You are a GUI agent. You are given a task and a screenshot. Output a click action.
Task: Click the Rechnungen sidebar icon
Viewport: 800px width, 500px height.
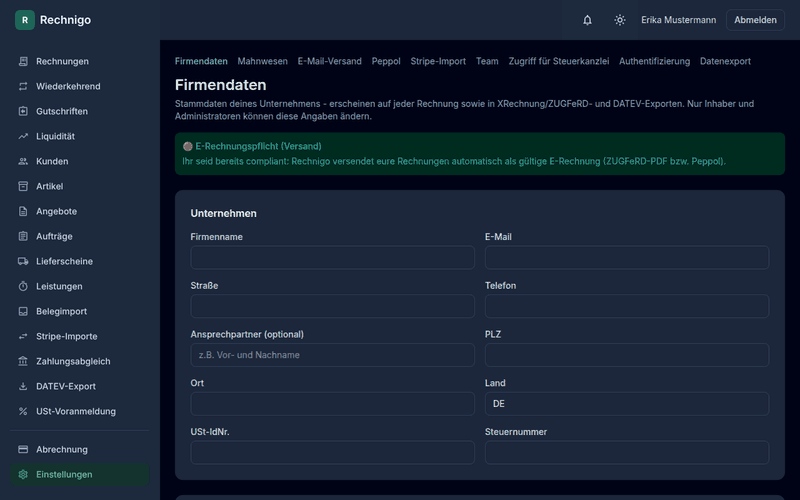(x=23, y=61)
